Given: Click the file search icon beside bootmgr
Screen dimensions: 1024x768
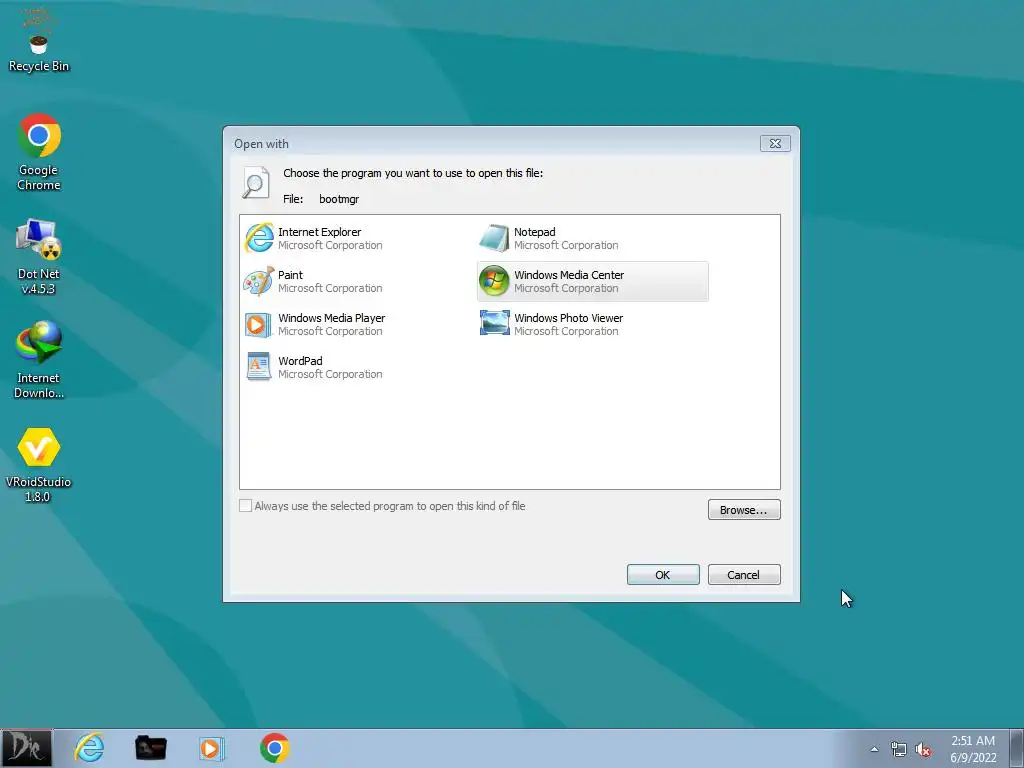Looking at the screenshot, I should click(x=255, y=182).
